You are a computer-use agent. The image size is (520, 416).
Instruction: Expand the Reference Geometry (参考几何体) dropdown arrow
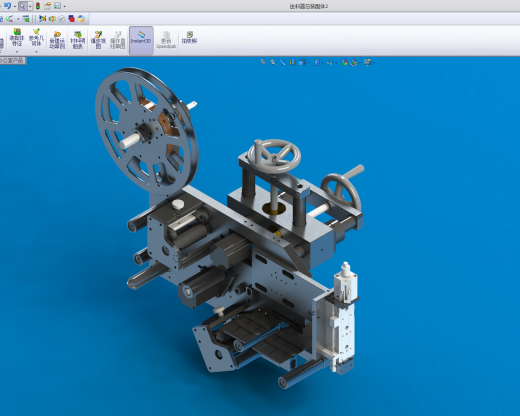tap(36, 52)
